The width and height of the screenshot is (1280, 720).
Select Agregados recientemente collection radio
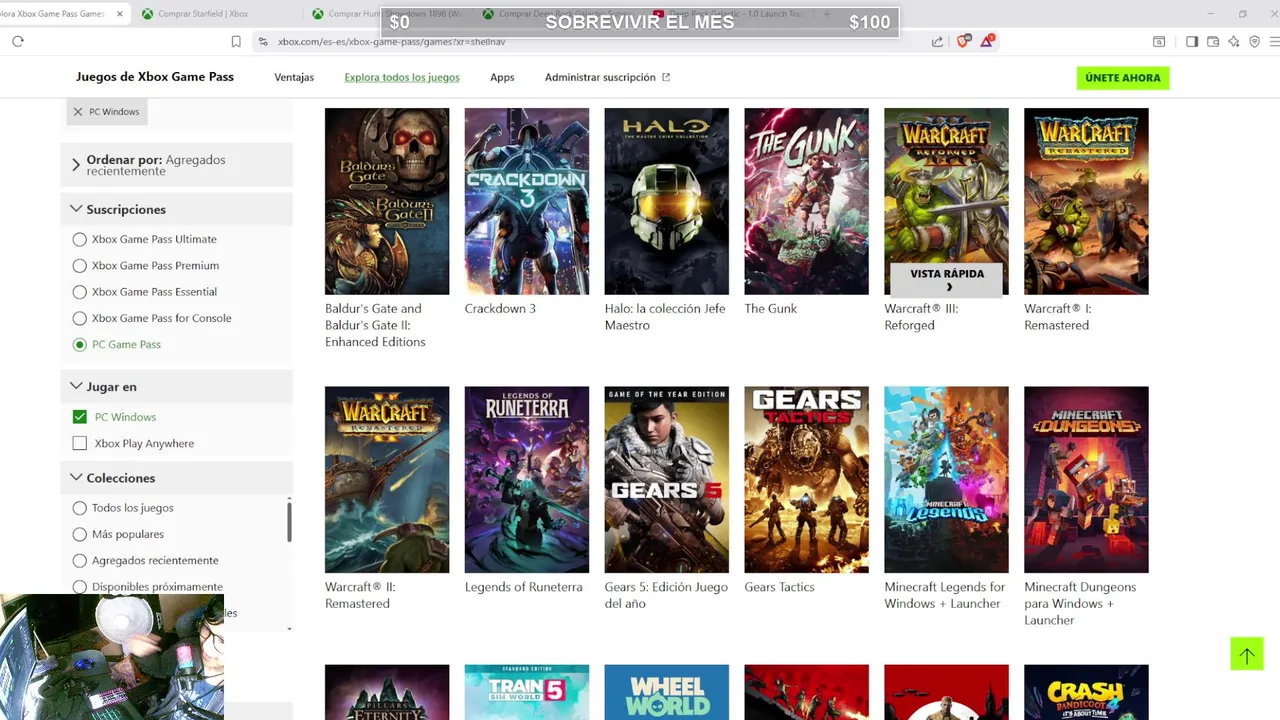[x=80, y=560]
